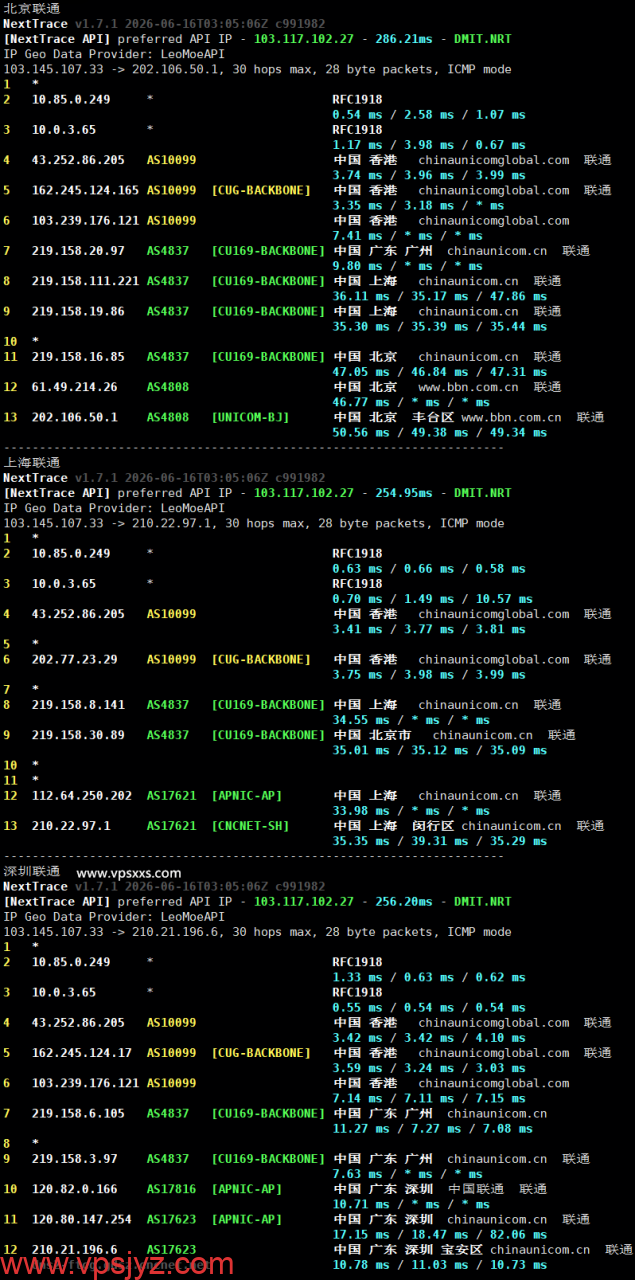Select the 256.20ms API latency value
This screenshot has height=1280, width=635.
404,902
